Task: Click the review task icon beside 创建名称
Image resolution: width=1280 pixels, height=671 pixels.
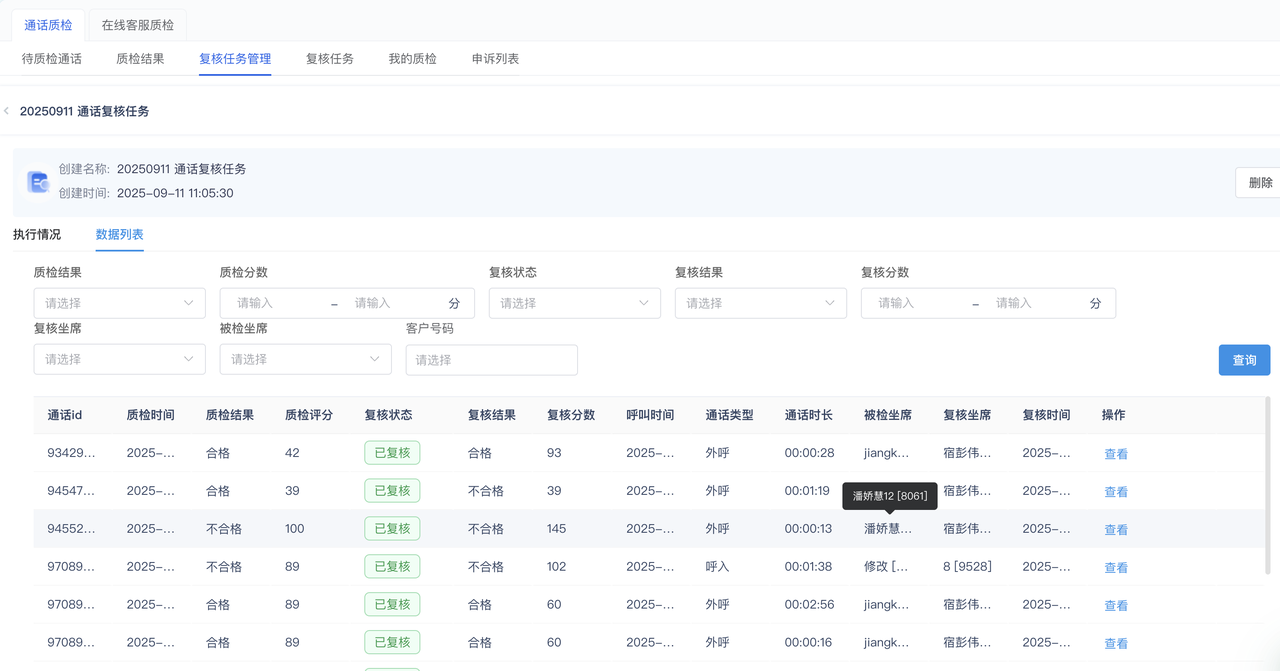Action: 38,182
